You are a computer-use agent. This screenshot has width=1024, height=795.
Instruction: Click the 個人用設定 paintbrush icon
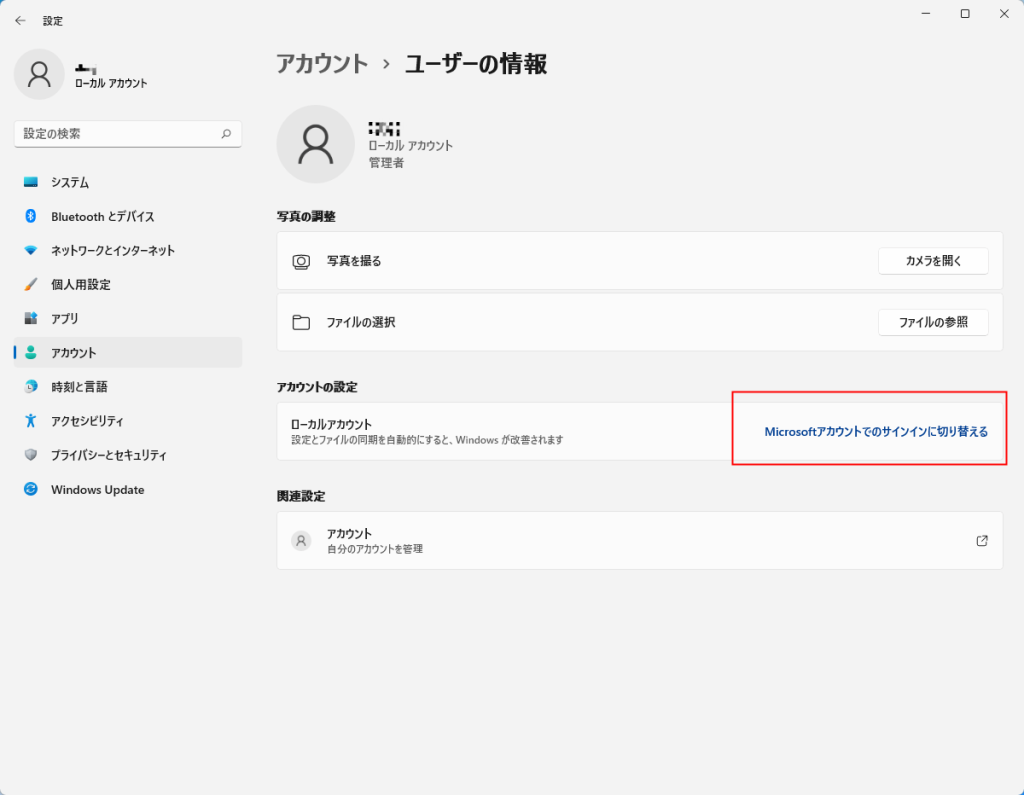pyautogui.click(x=31, y=284)
